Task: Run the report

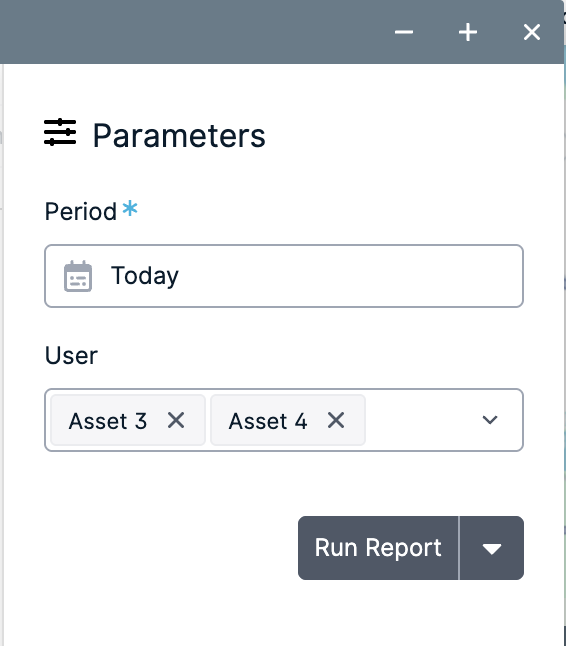Action: pyautogui.click(x=378, y=548)
